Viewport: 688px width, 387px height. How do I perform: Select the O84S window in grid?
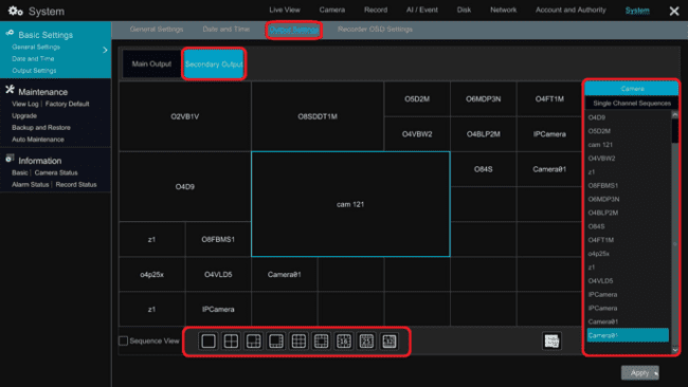(x=483, y=169)
